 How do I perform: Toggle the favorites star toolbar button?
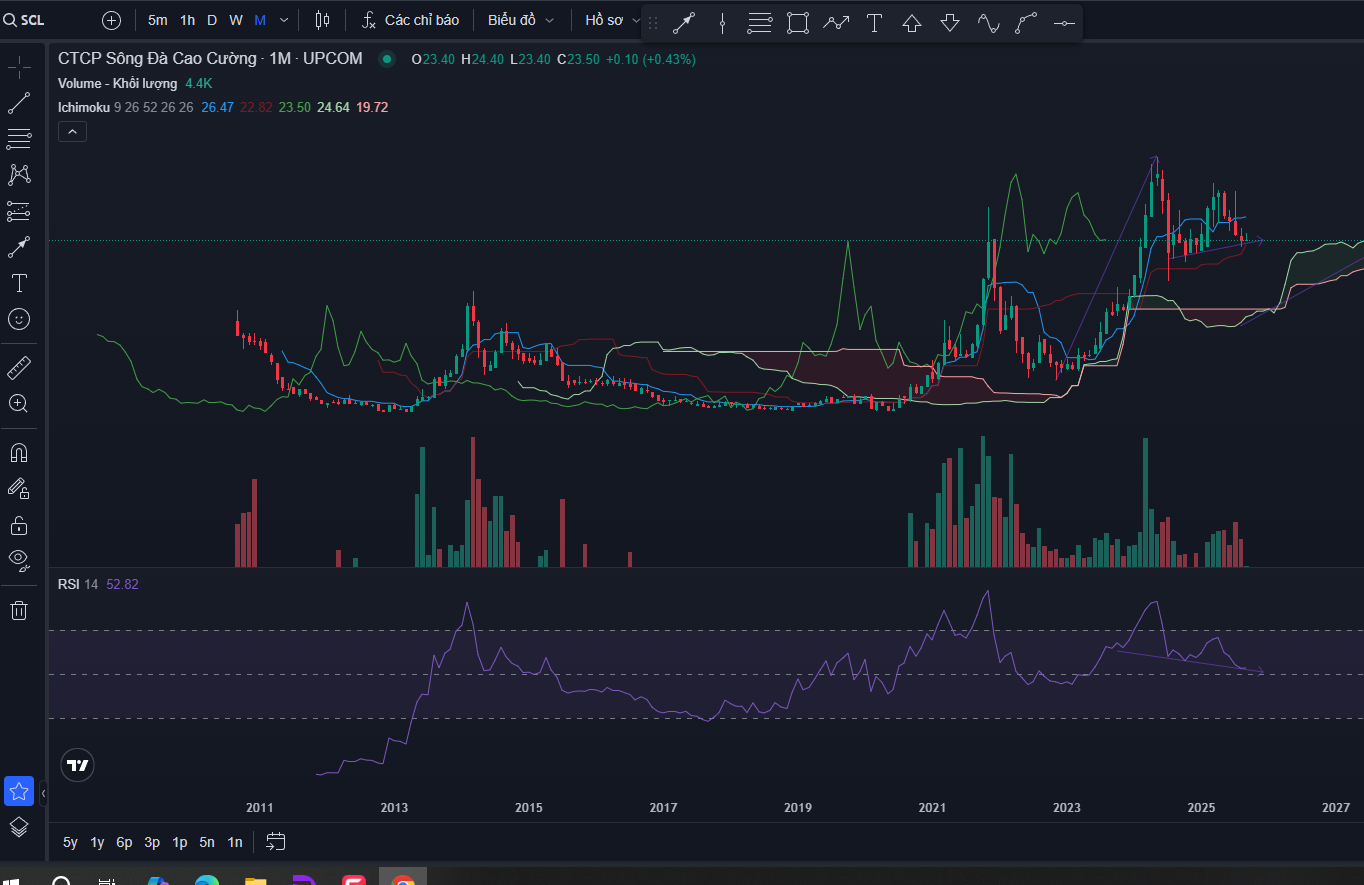19,792
